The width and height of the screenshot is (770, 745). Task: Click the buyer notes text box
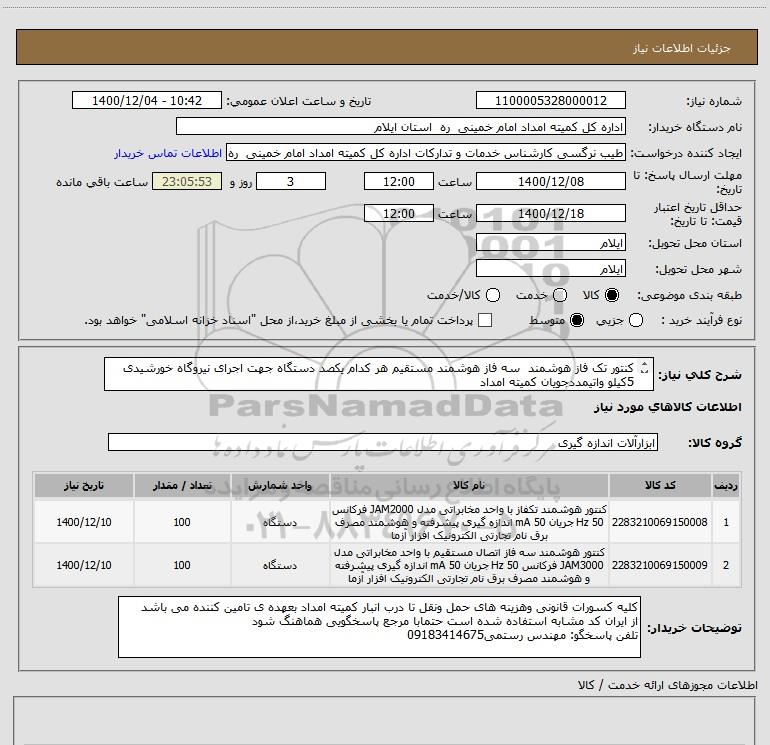(x=379, y=627)
